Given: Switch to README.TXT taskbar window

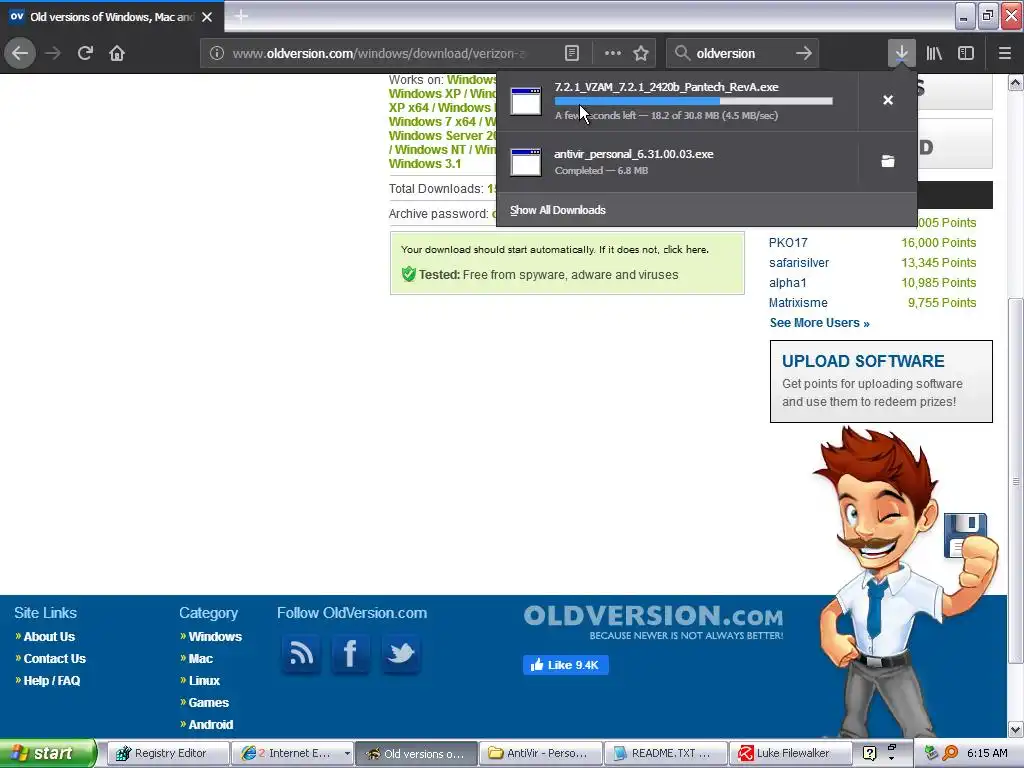Looking at the screenshot, I should pos(664,753).
